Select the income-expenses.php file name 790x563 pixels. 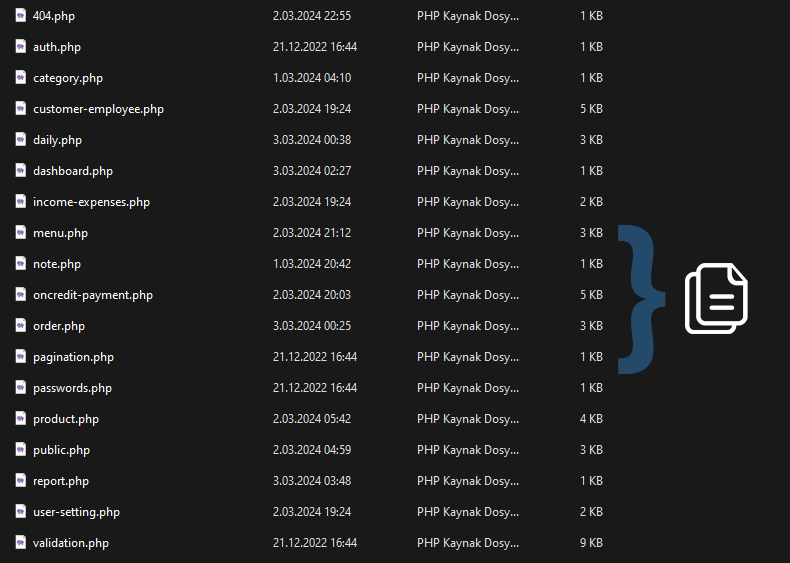91,202
